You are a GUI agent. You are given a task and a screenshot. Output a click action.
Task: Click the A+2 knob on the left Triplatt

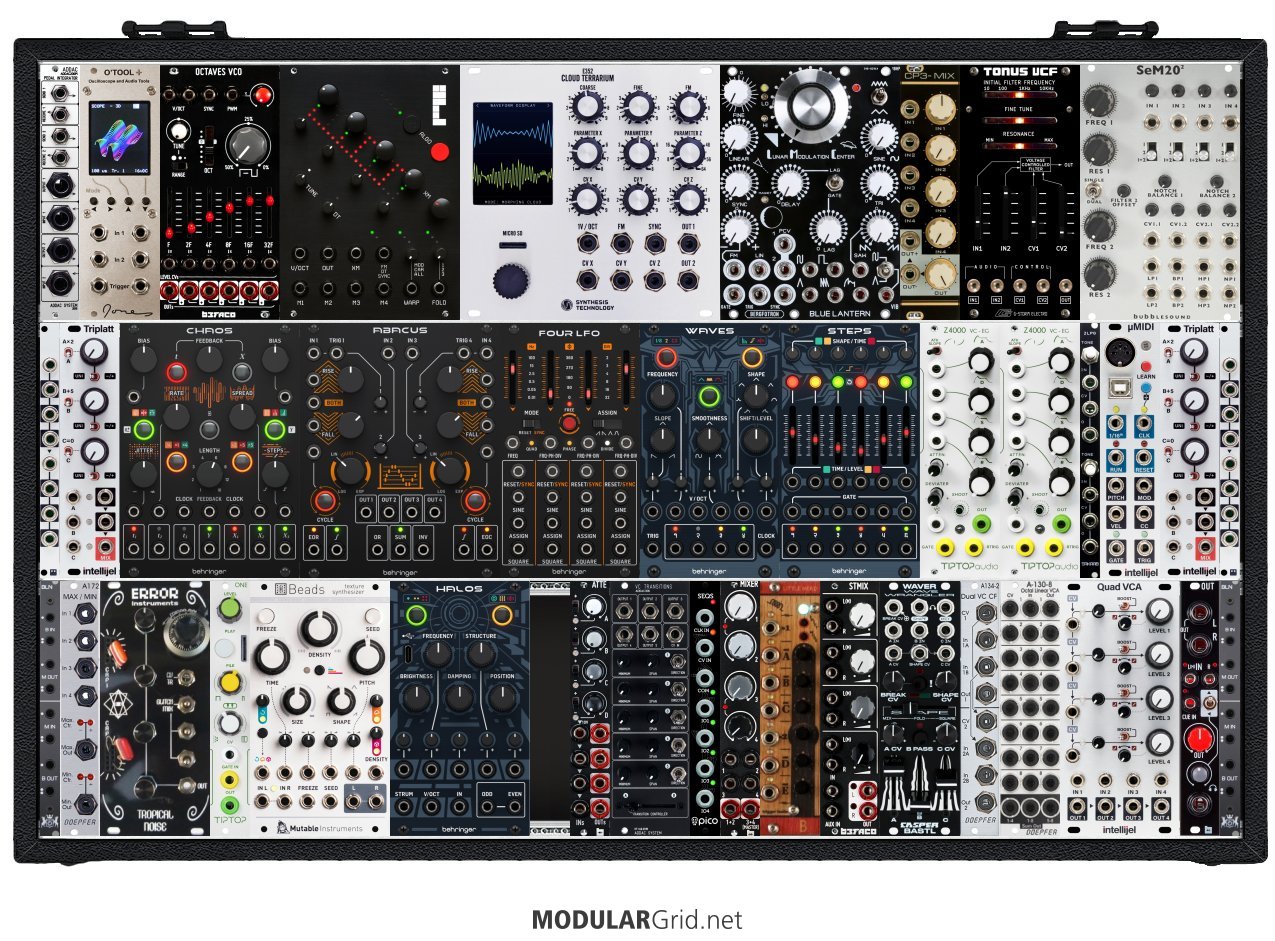click(x=92, y=351)
